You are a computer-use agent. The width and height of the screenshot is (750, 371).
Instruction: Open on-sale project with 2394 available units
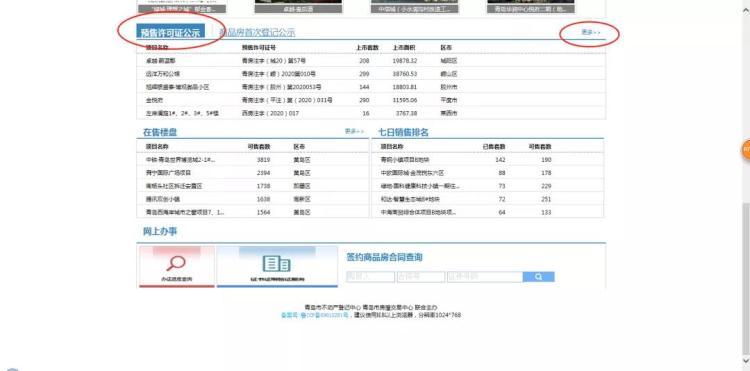pos(168,173)
